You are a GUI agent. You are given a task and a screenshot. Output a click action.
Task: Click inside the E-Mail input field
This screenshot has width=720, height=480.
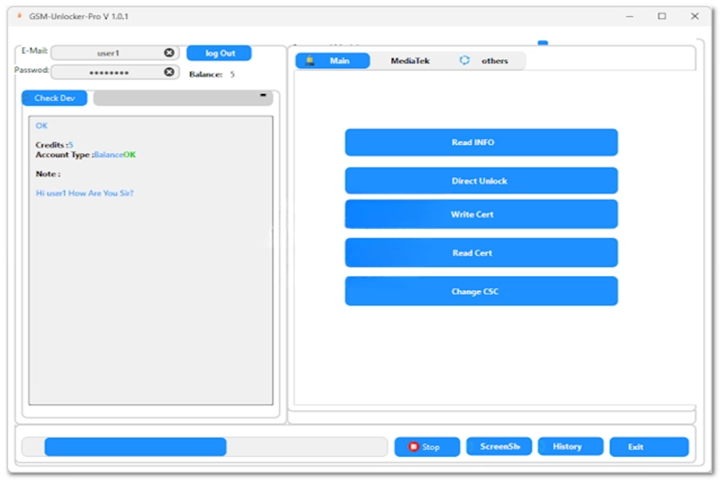click(108, 53)
